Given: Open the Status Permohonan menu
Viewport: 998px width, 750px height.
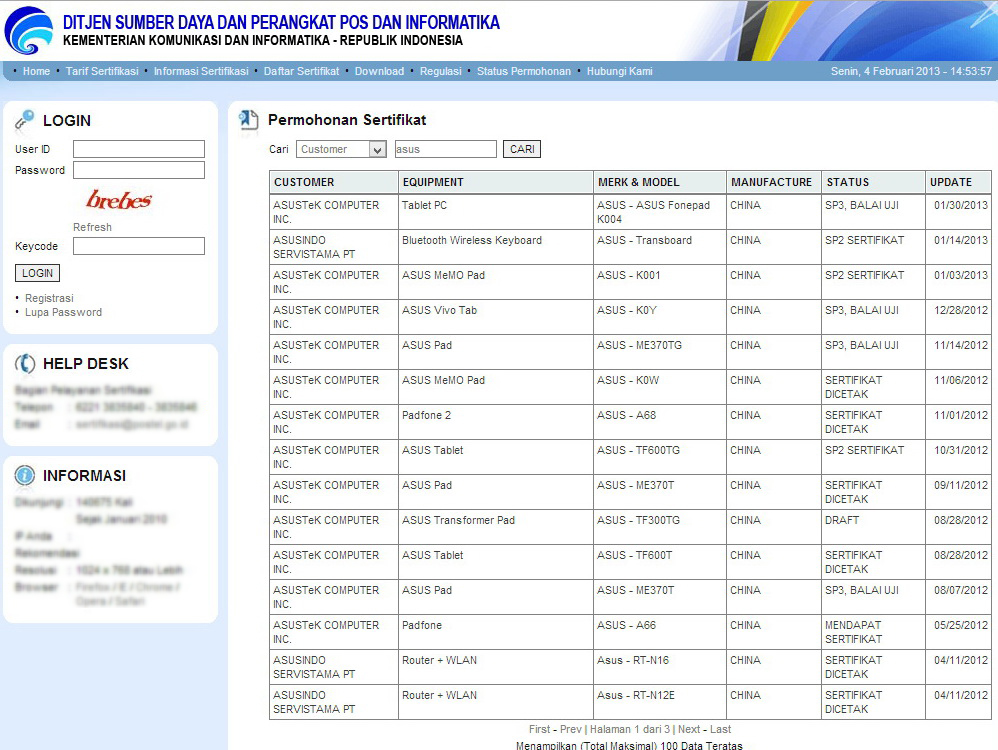Looking at the screenshot, I should pyautogui.click(x=524, y=71).
